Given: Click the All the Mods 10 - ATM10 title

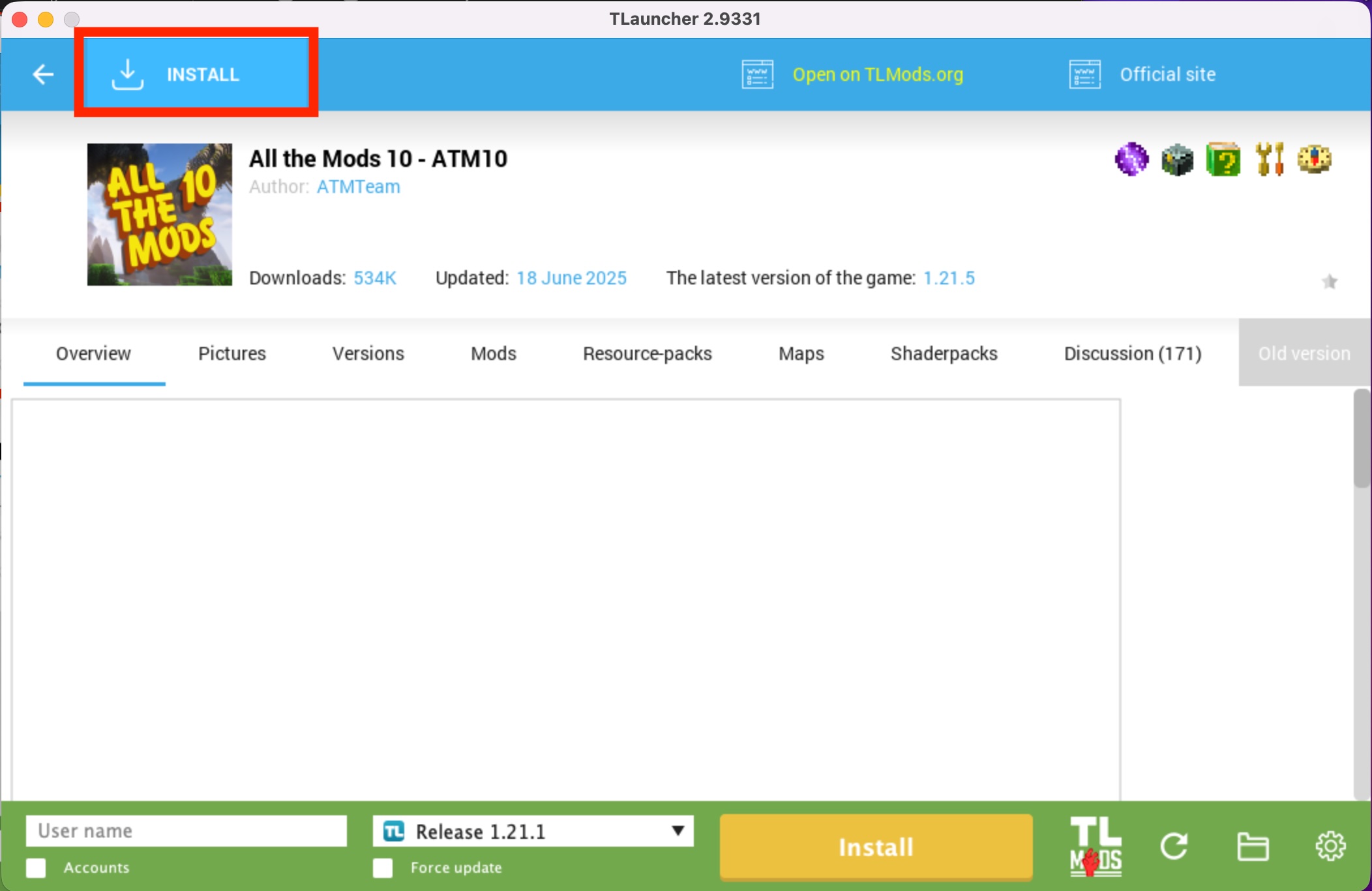Looking at the screenshot, I should point(378,159).
